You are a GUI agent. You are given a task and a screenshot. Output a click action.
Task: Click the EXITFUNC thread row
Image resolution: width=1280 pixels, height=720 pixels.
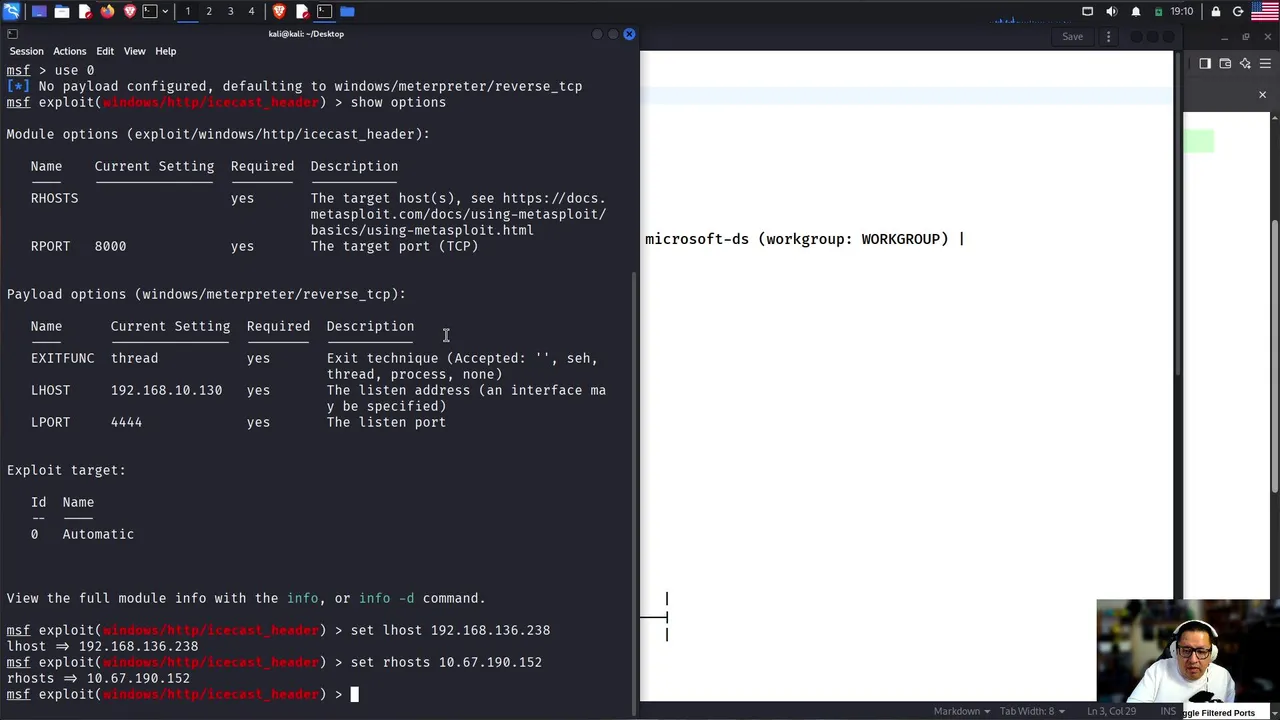click(314, 366)
